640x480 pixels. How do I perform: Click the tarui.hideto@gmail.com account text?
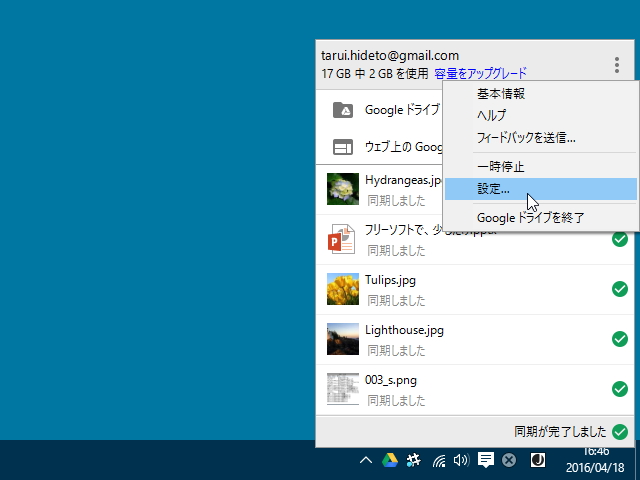390,56
